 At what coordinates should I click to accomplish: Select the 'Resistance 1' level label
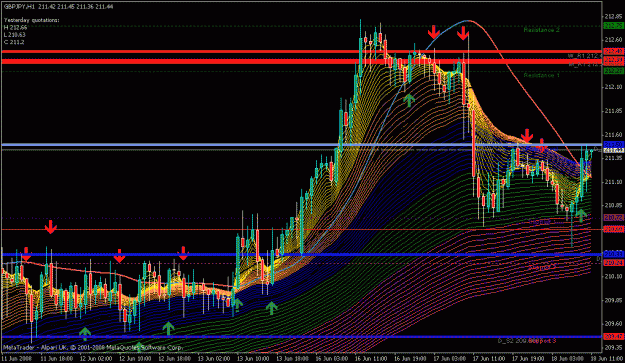pyautogui.click(x=542, y=75)
